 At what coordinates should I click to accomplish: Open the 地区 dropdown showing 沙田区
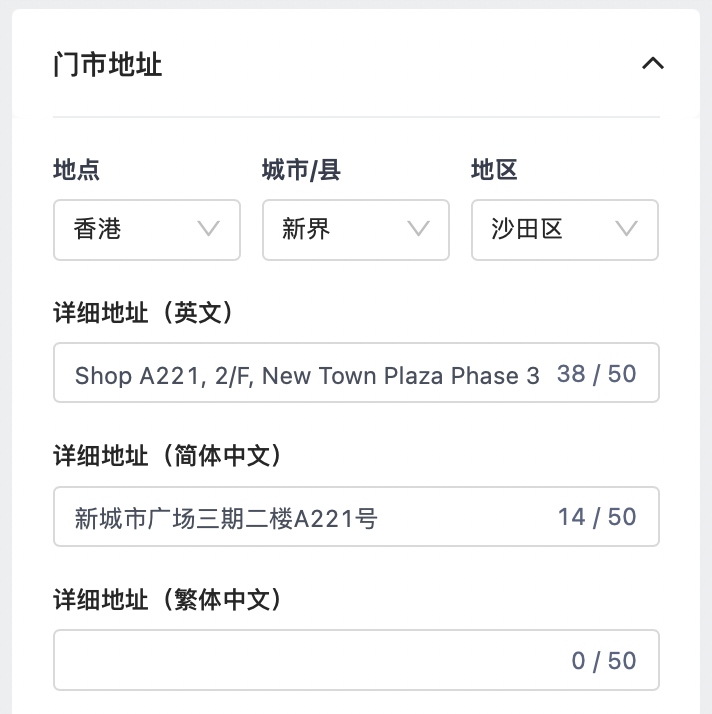565,230
